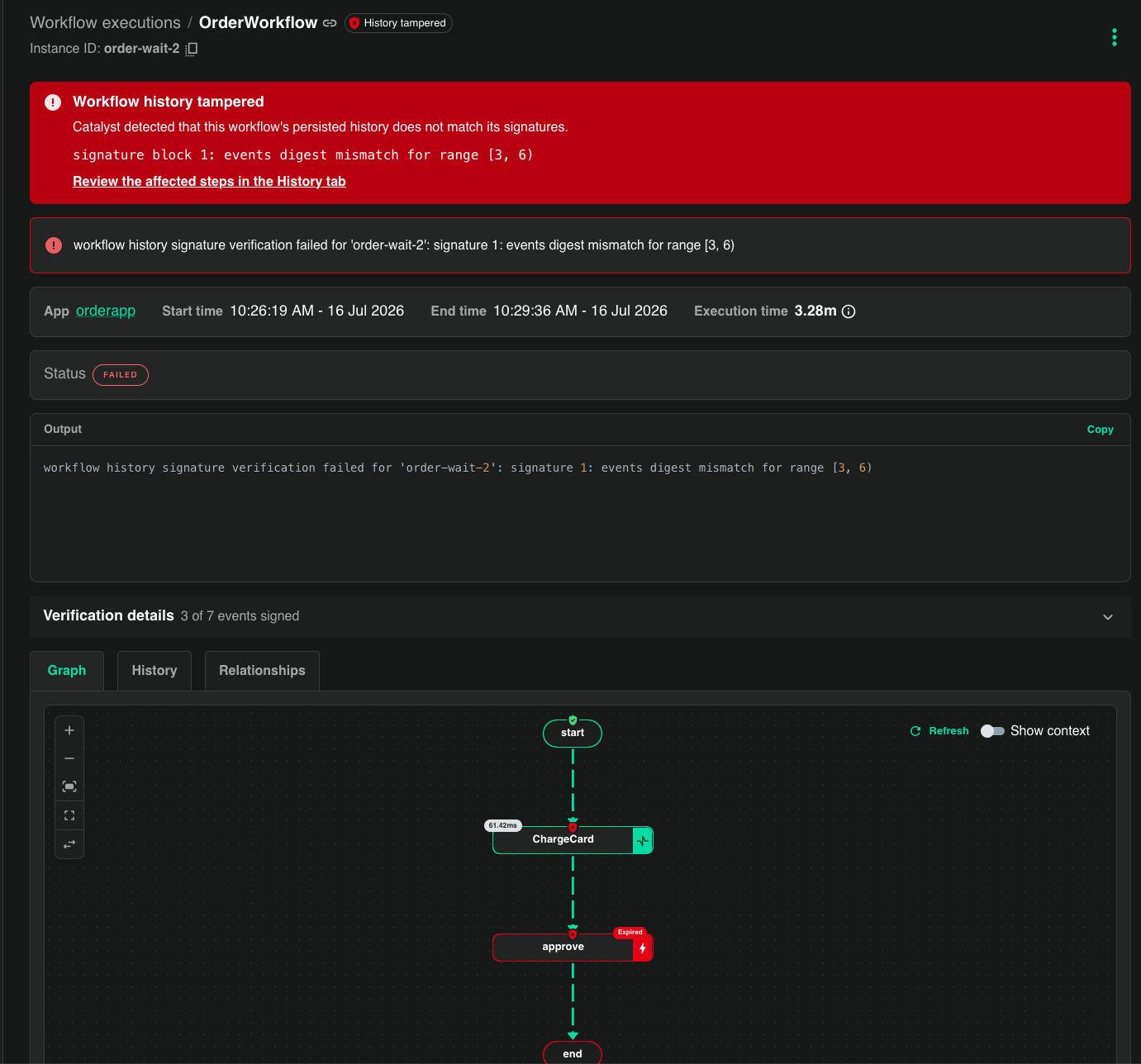Click the tampered shield above approve
Image resolution: width=1141 pixels, height=1064 pixels.
click(x=573, y=934)
